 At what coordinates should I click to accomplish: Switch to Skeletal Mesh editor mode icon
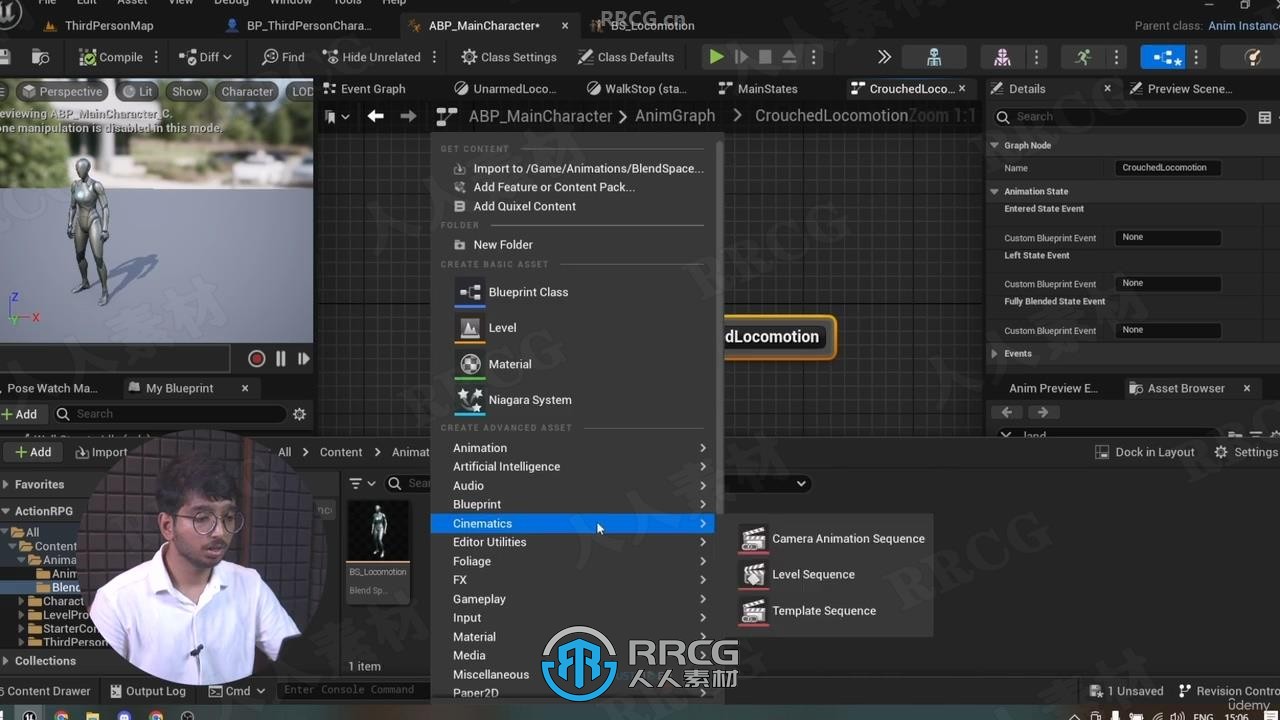(1002, 57)
